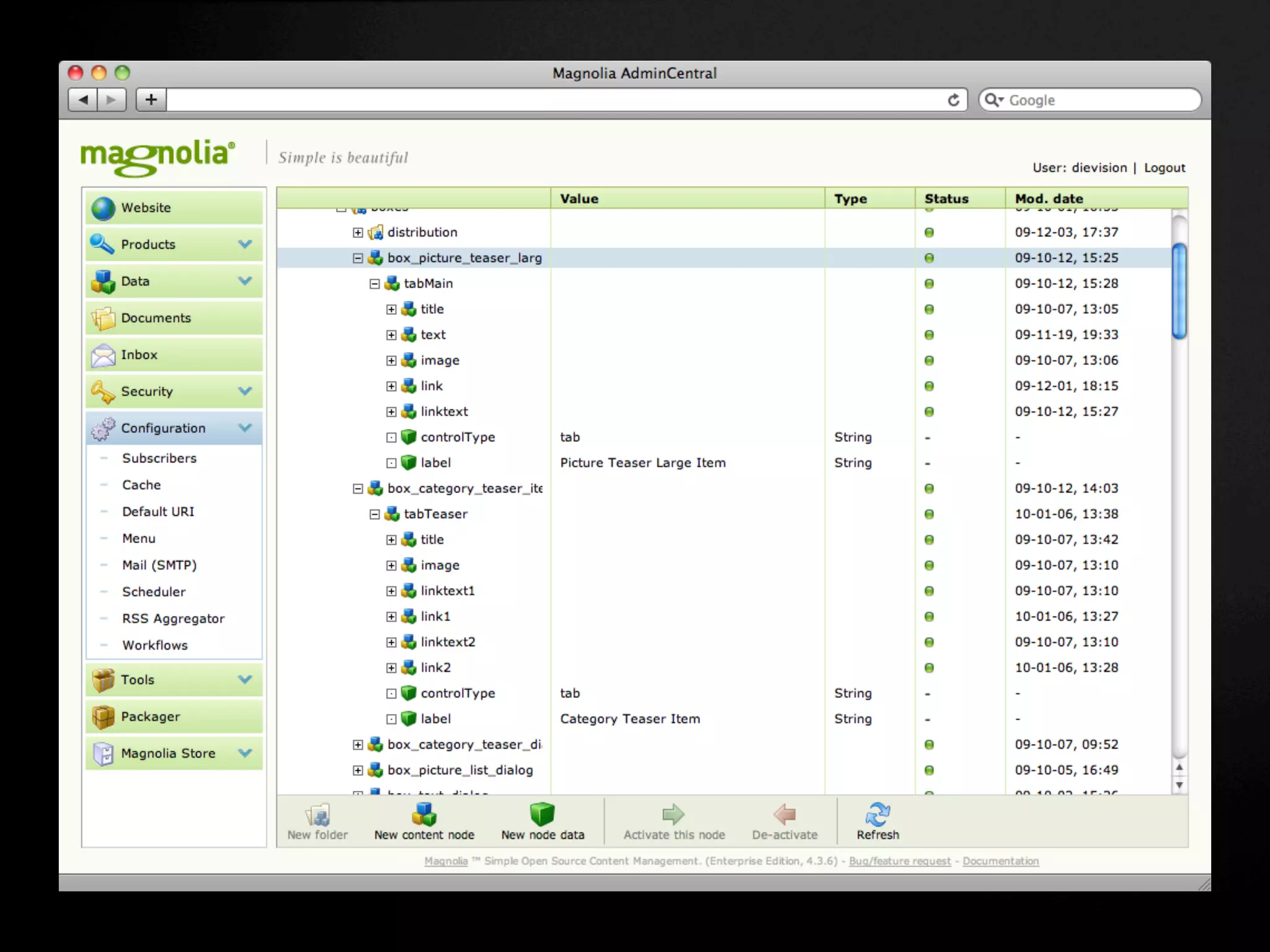Image resolution: width=1270 pixels, height=952 pixels.
Task: Click the New node data icon
Action: tap(543, 814)
